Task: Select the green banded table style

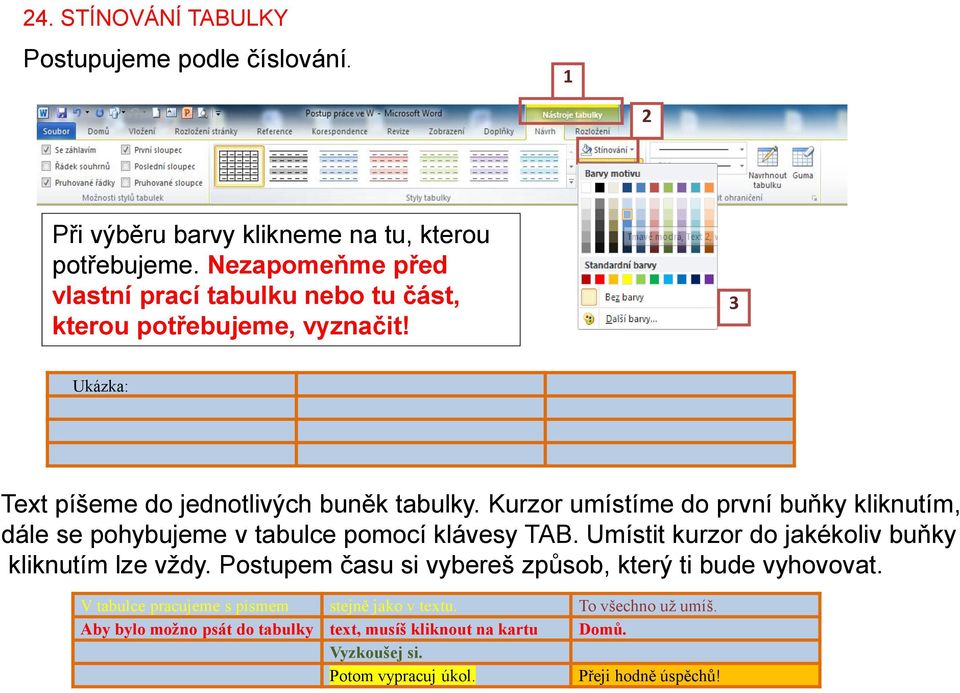Action: tap(438, 166)
